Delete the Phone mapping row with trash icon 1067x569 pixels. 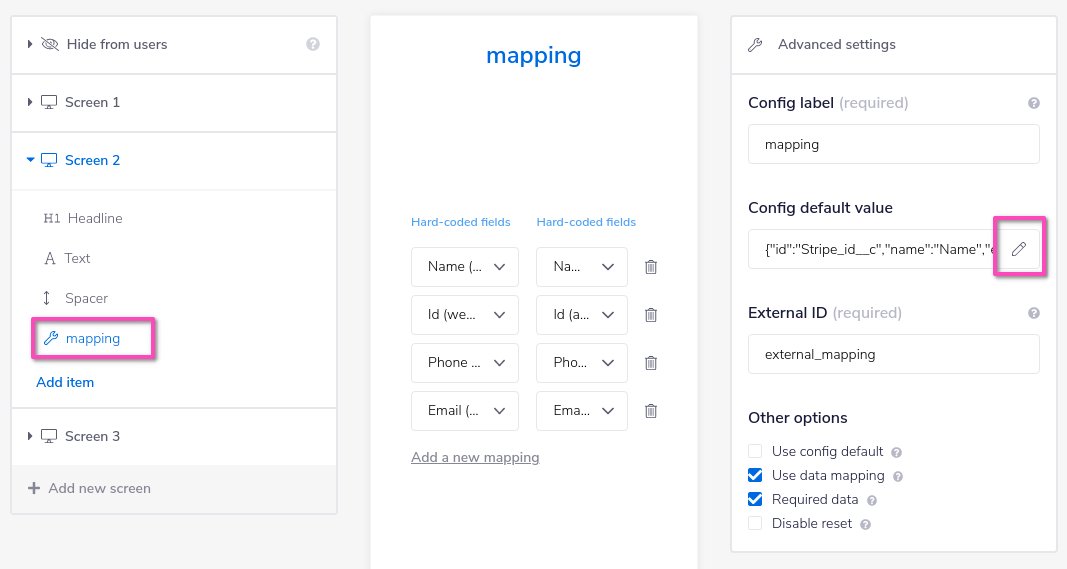[651, 363]
